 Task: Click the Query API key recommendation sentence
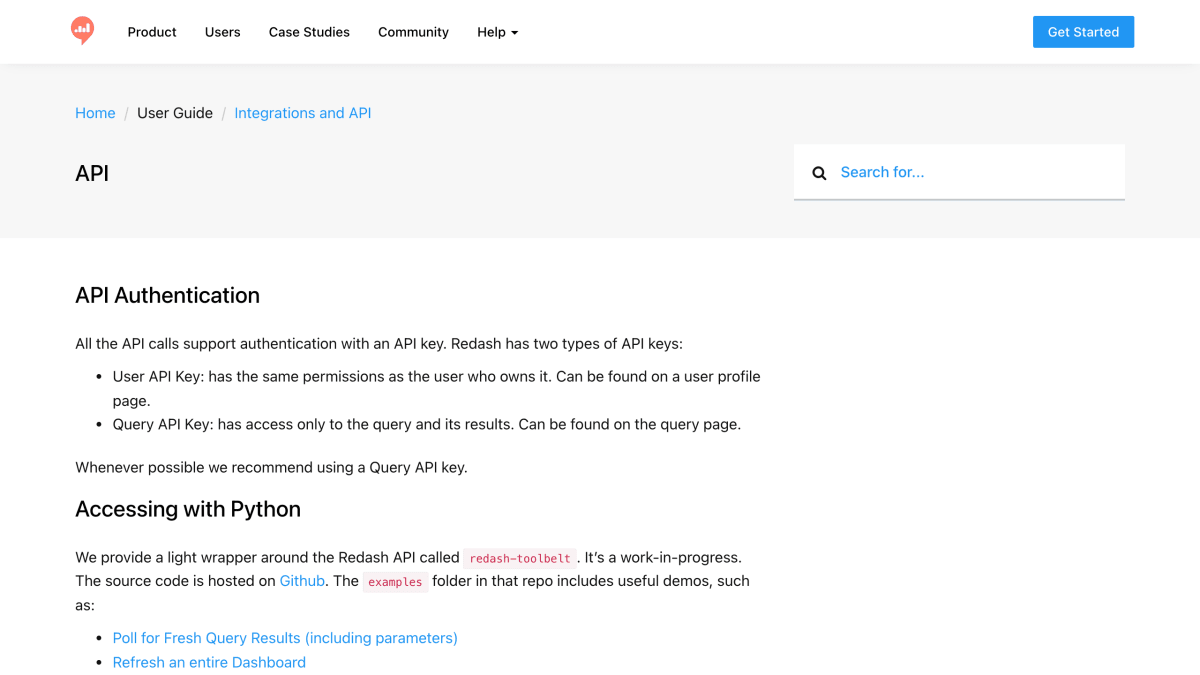coord(271,467)
